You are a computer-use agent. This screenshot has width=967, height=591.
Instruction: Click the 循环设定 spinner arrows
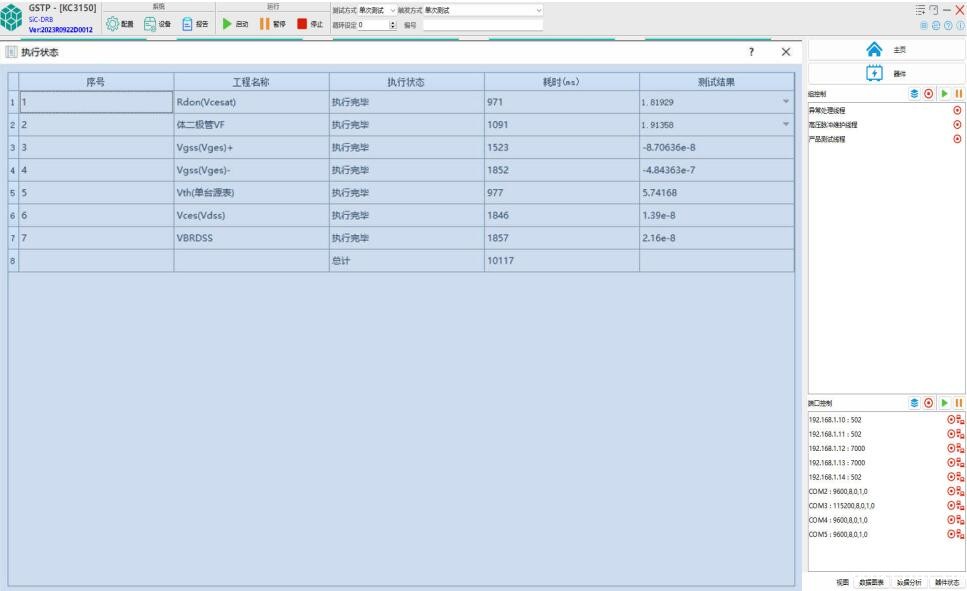392,25
